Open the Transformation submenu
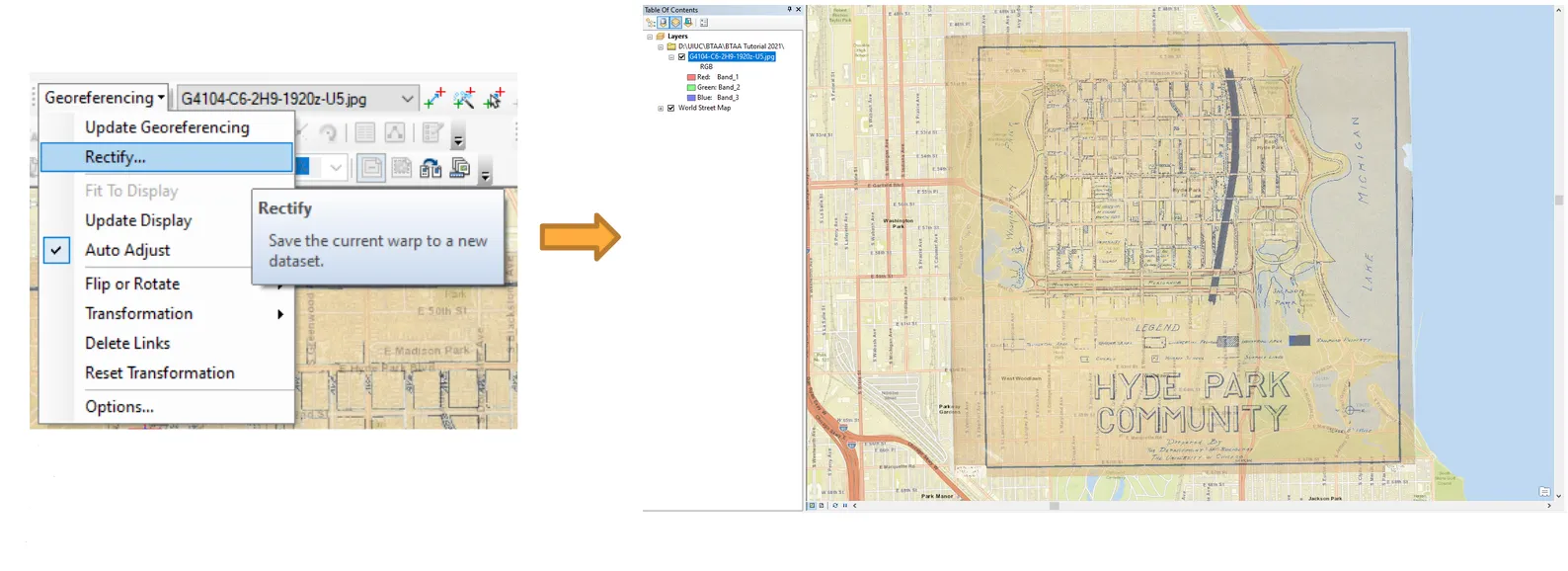Screen dimensions: 1568x571 [x=139, y=314]
